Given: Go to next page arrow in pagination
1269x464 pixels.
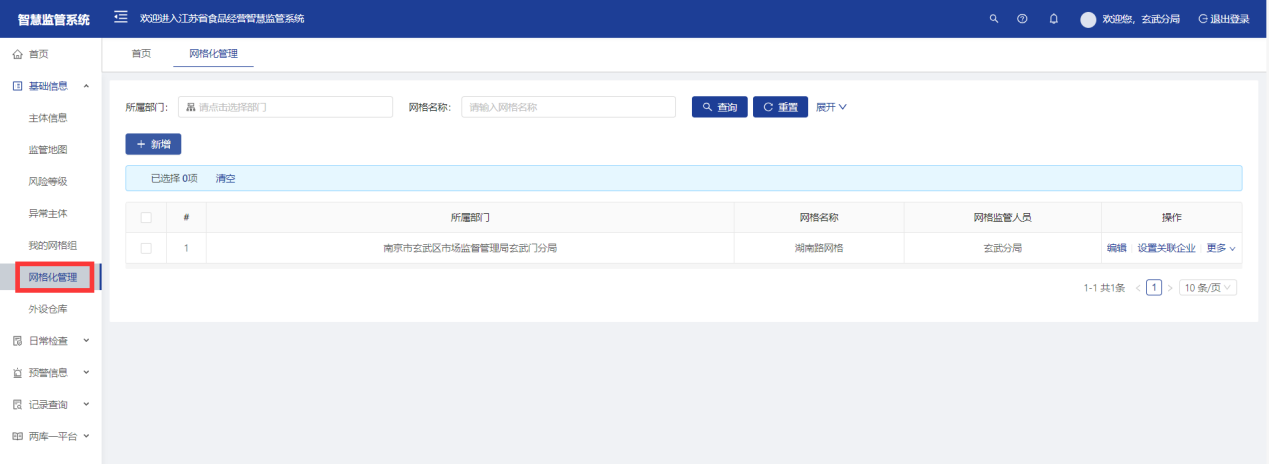Looking at the screenshot, I should [x=1170, y=288].
